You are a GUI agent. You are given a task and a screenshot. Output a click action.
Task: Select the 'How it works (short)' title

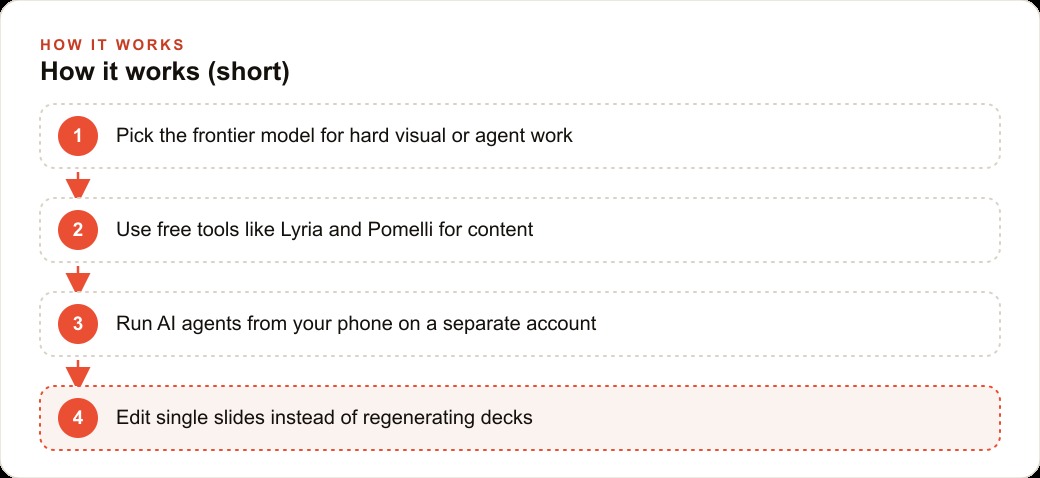coord(165,72)
